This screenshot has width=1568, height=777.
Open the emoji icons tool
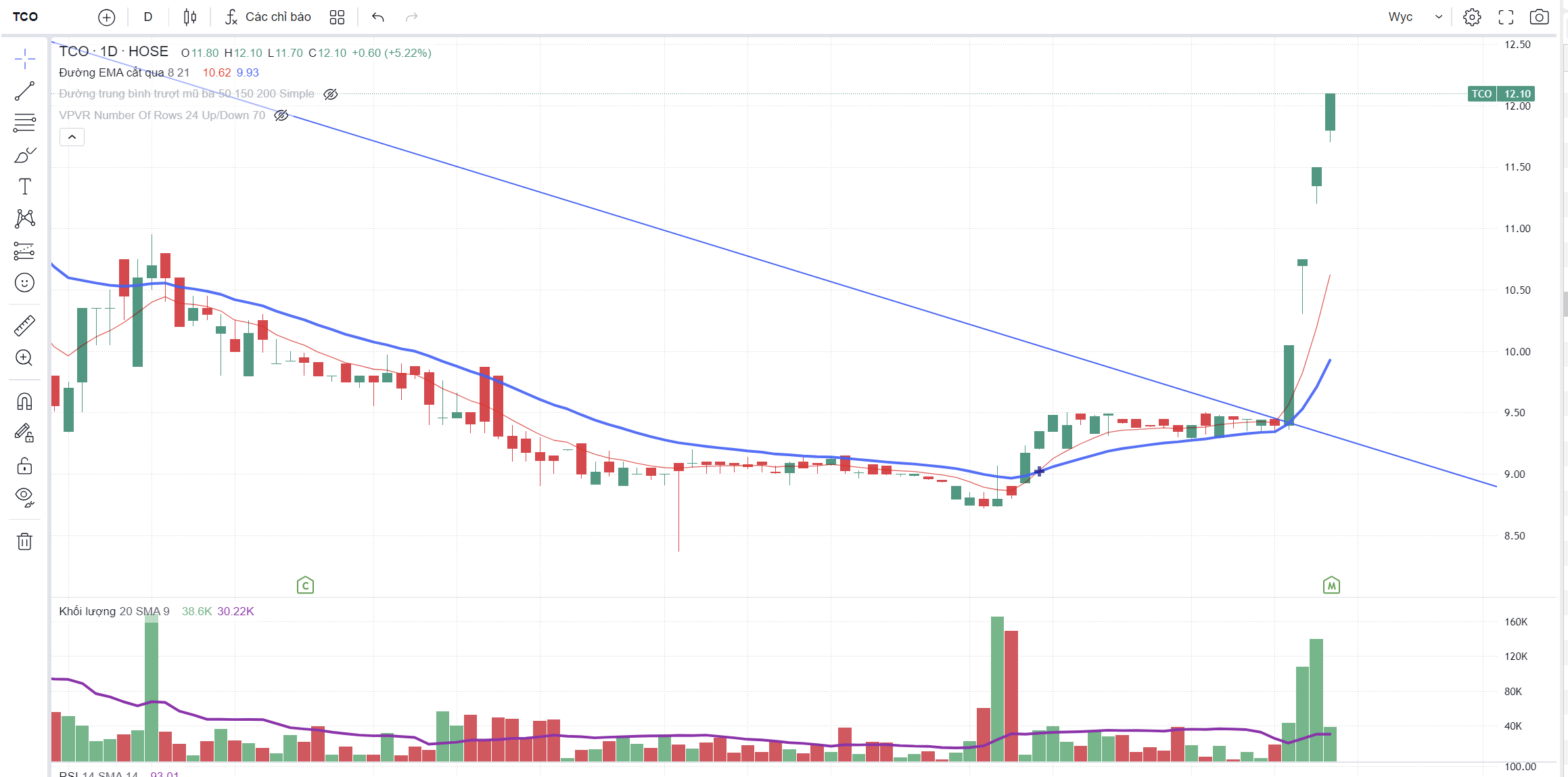click(24, 282)
